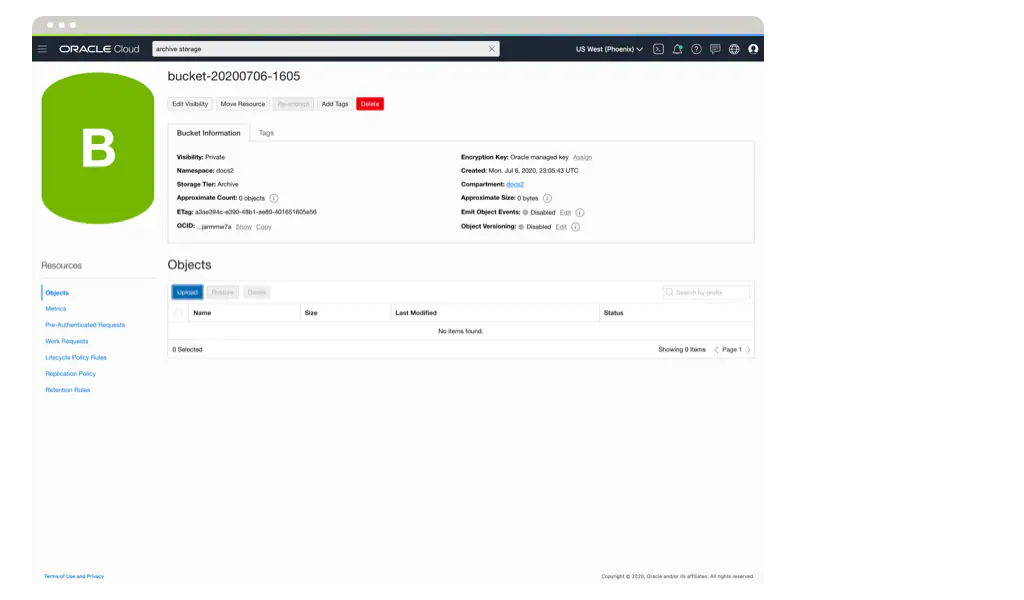Select Metrics in Resources sidebar
The image size is (1024, 600).
(56, 309)
